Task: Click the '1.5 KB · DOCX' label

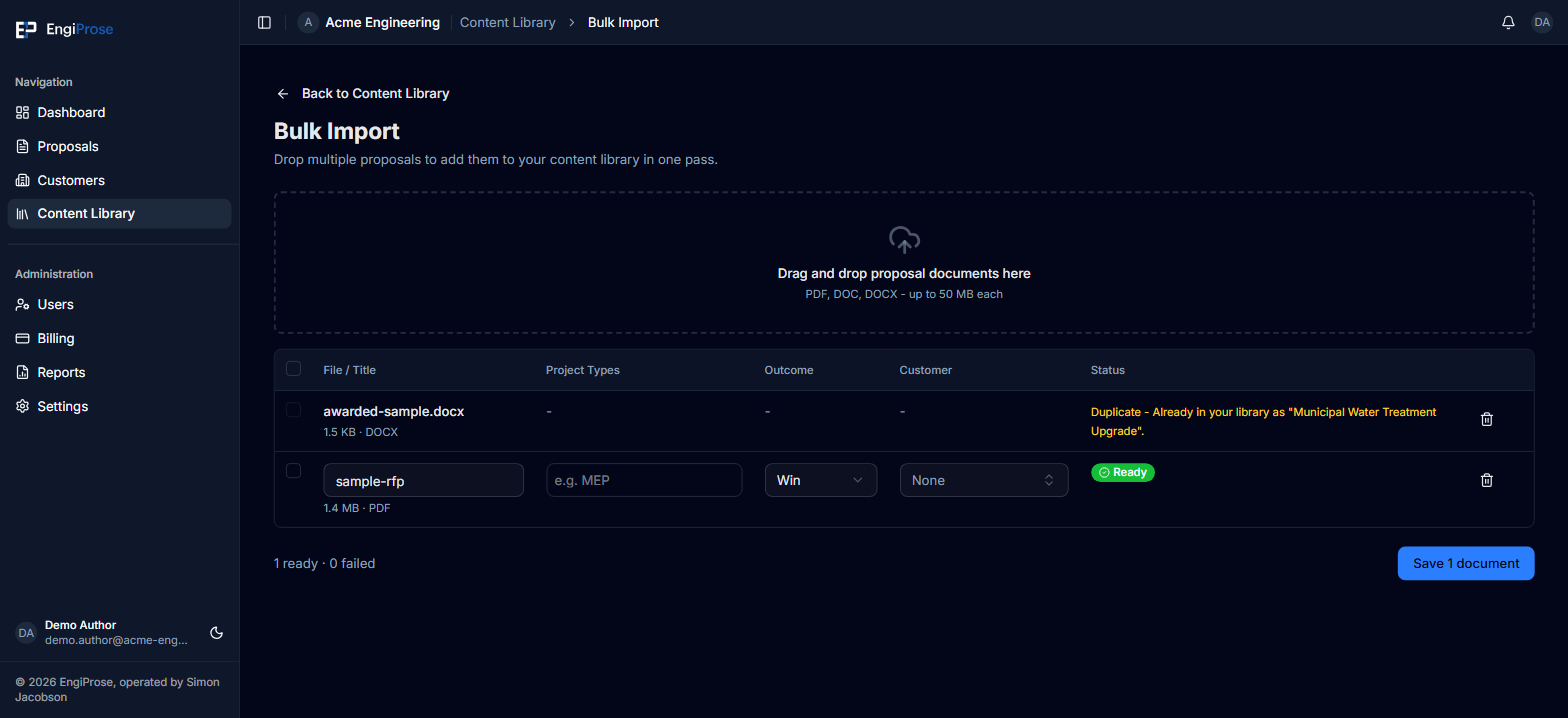Action: 360,432
